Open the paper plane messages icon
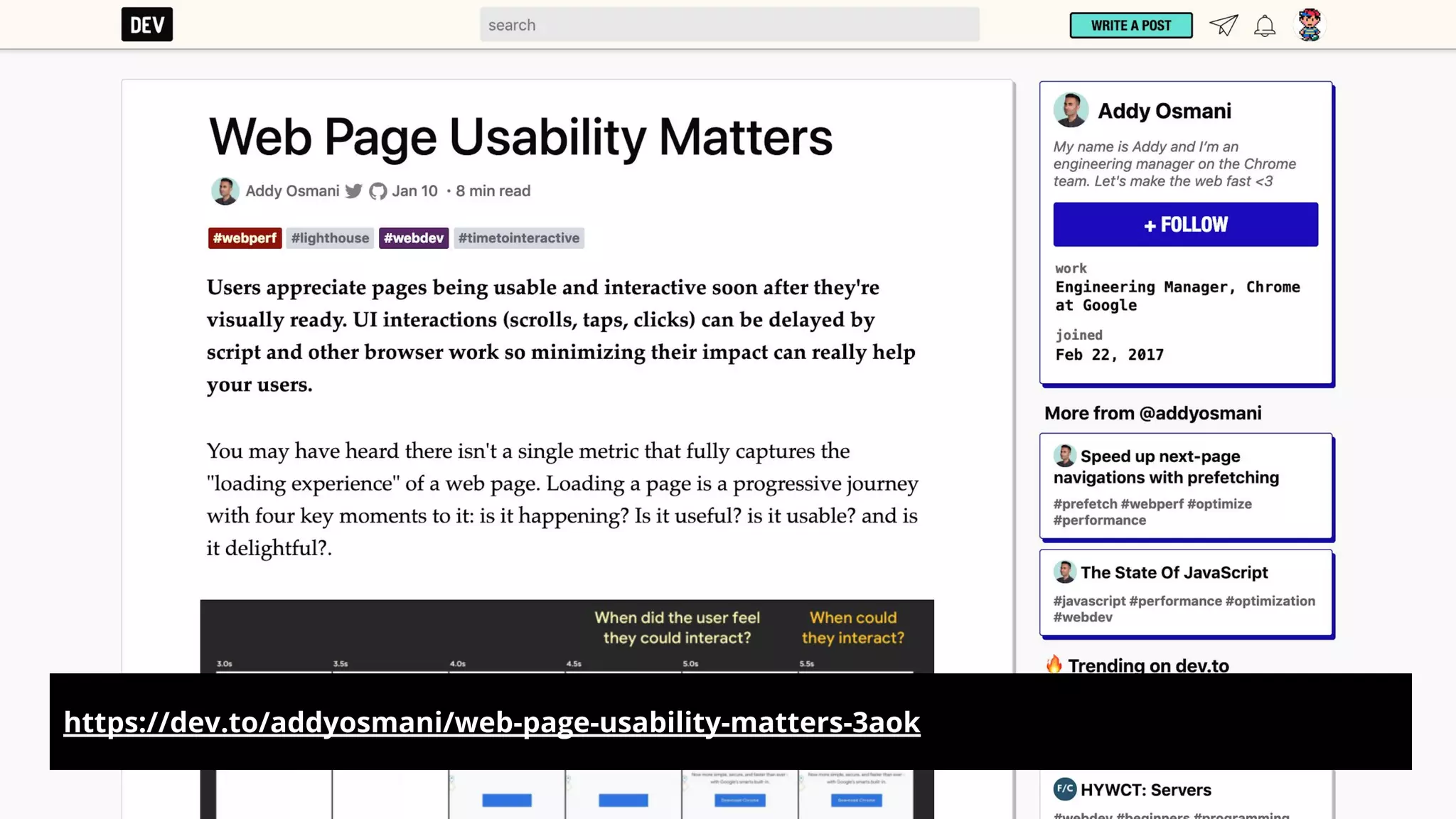This screenshot has width=1456, height=819. coord(1224,26)
